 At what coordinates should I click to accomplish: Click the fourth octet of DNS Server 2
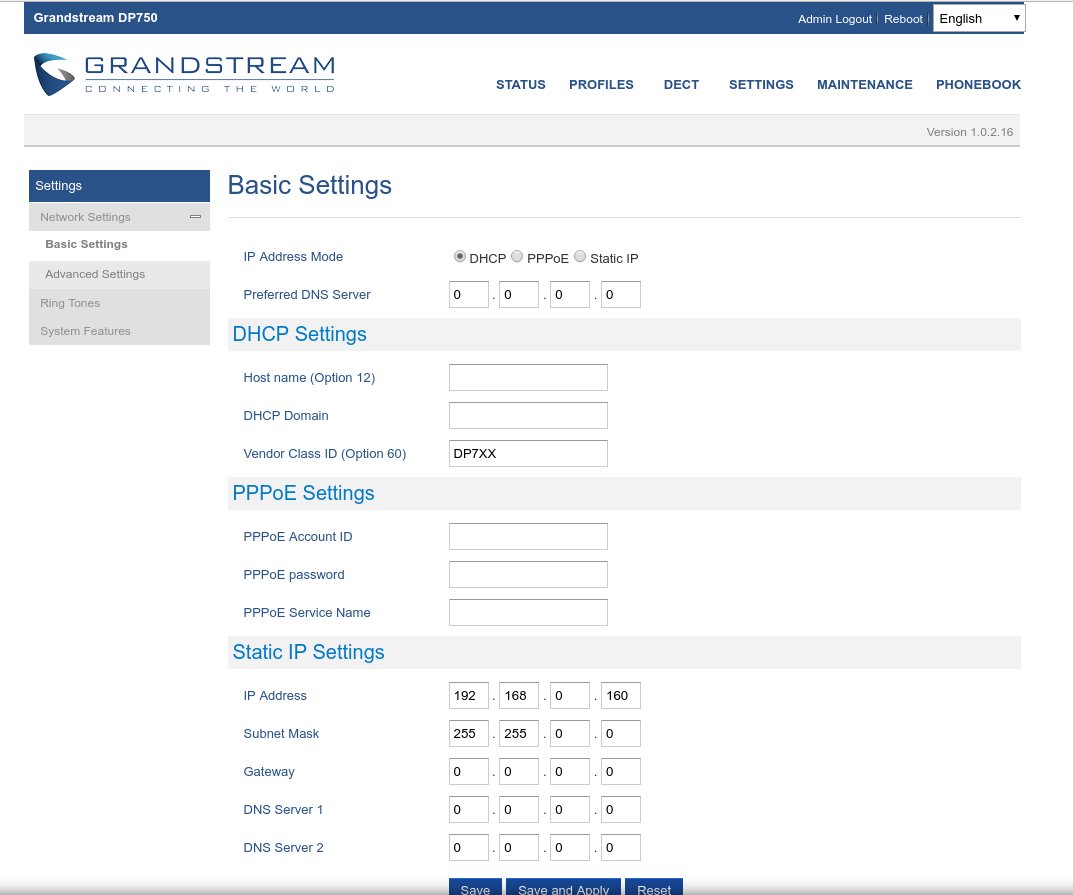tap(621, 847)
